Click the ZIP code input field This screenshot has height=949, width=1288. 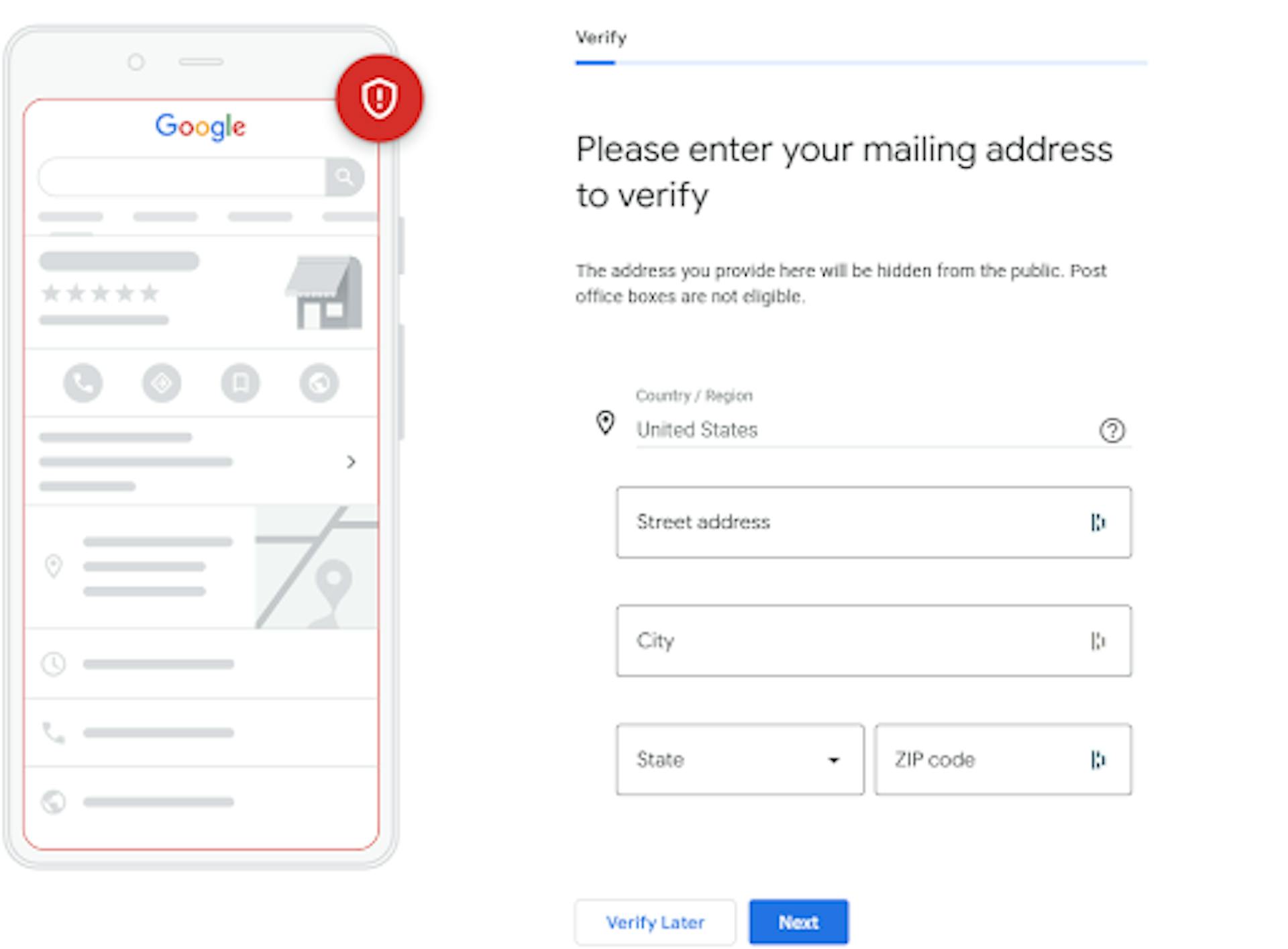1003,760
